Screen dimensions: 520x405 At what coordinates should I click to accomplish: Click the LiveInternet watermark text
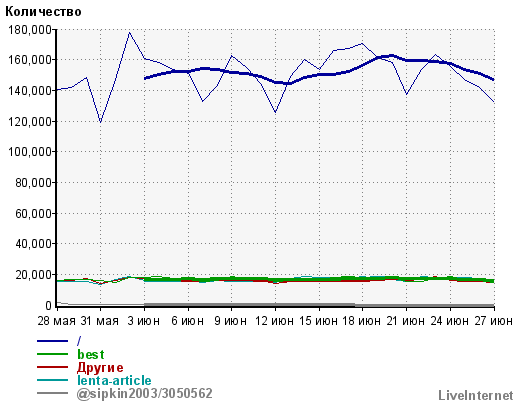click(476, 395)
